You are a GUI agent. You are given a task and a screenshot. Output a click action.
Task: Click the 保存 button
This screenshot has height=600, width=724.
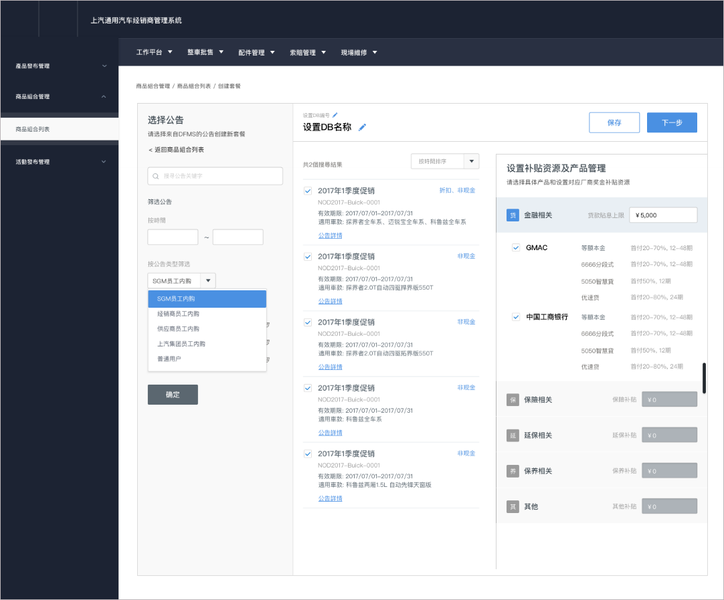pyautogui.click(x=614, y=122)
